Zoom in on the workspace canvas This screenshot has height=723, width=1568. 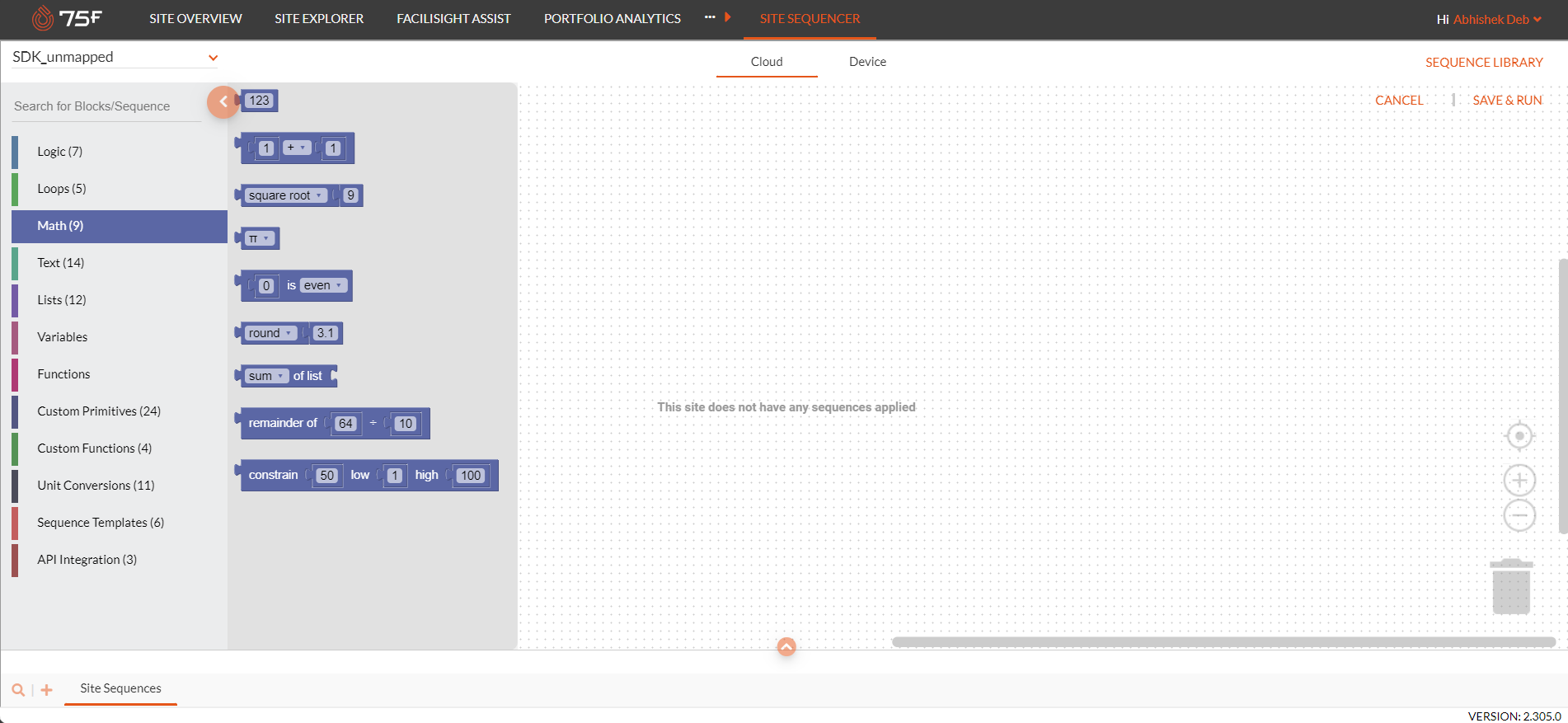pos(1519,480)
